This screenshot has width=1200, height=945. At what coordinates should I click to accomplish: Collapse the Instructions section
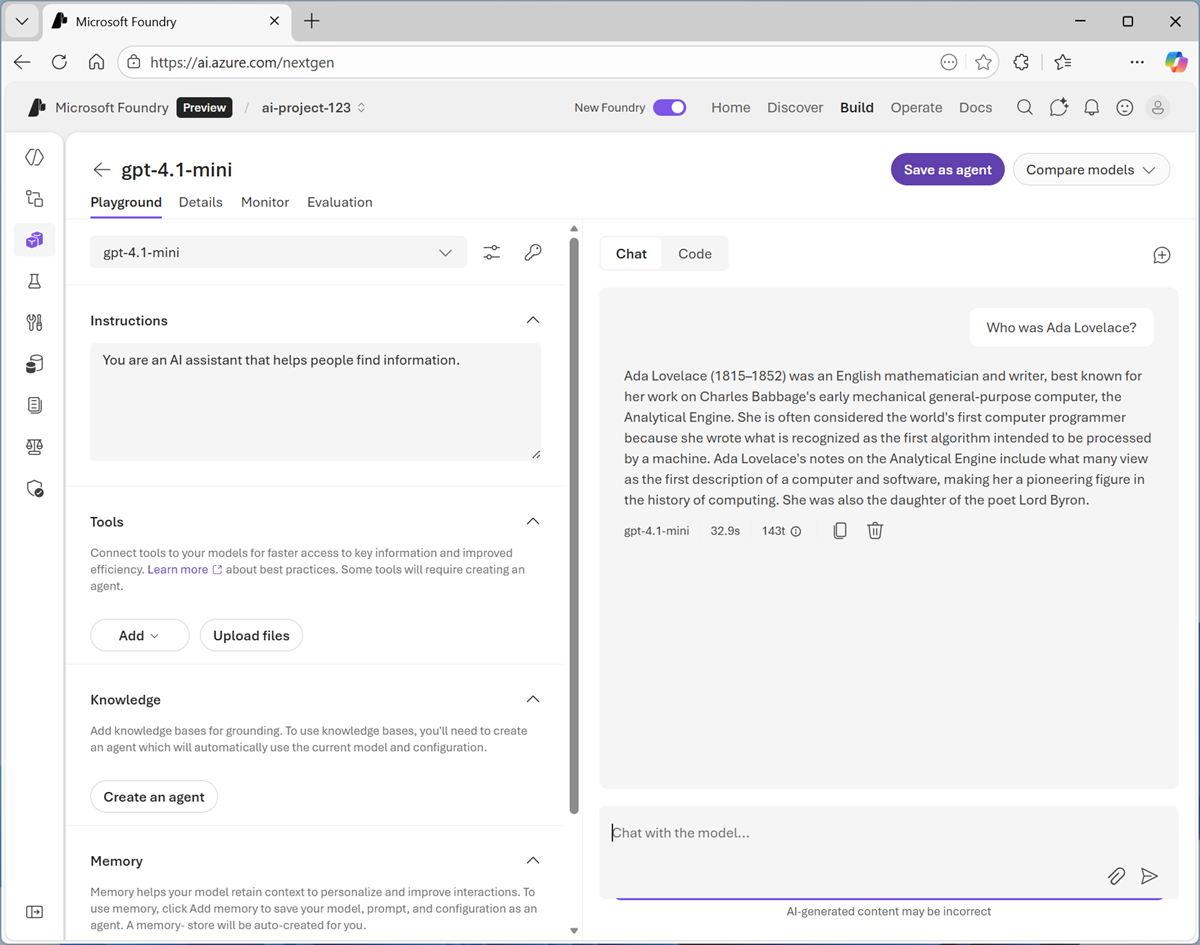click(533, 320)
